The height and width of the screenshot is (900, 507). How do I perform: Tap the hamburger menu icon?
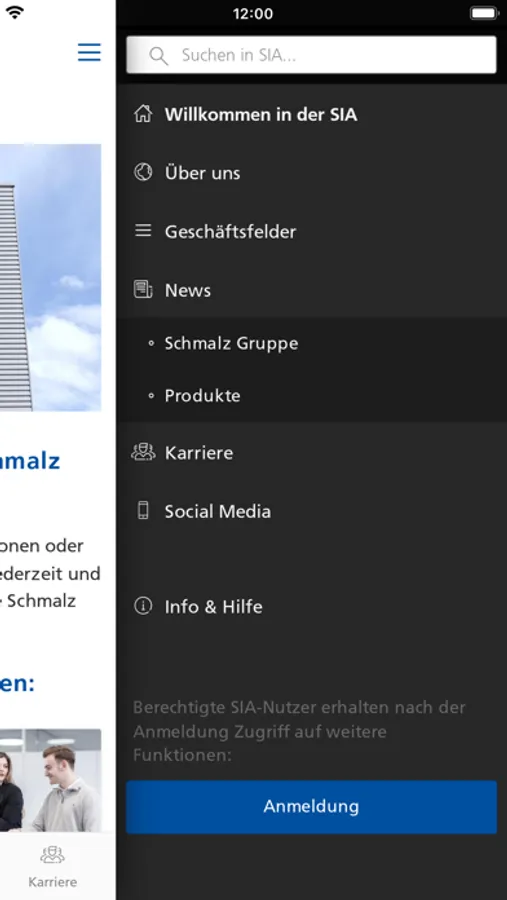[89, 52]
